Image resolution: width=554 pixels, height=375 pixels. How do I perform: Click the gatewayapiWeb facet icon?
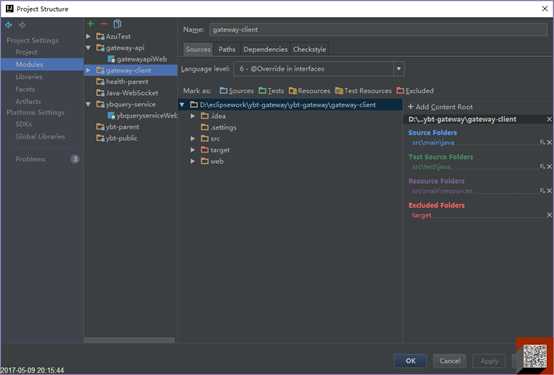111,59
